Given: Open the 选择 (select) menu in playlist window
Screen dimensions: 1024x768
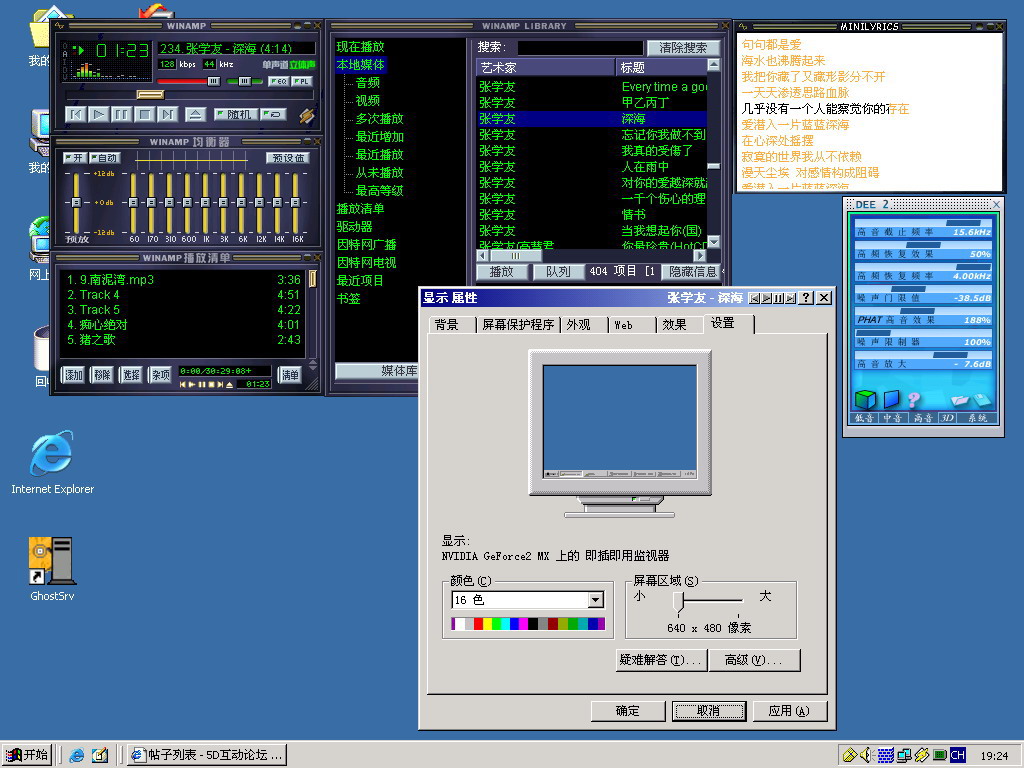Looking at the screenshot, I should tap(131, 374).
